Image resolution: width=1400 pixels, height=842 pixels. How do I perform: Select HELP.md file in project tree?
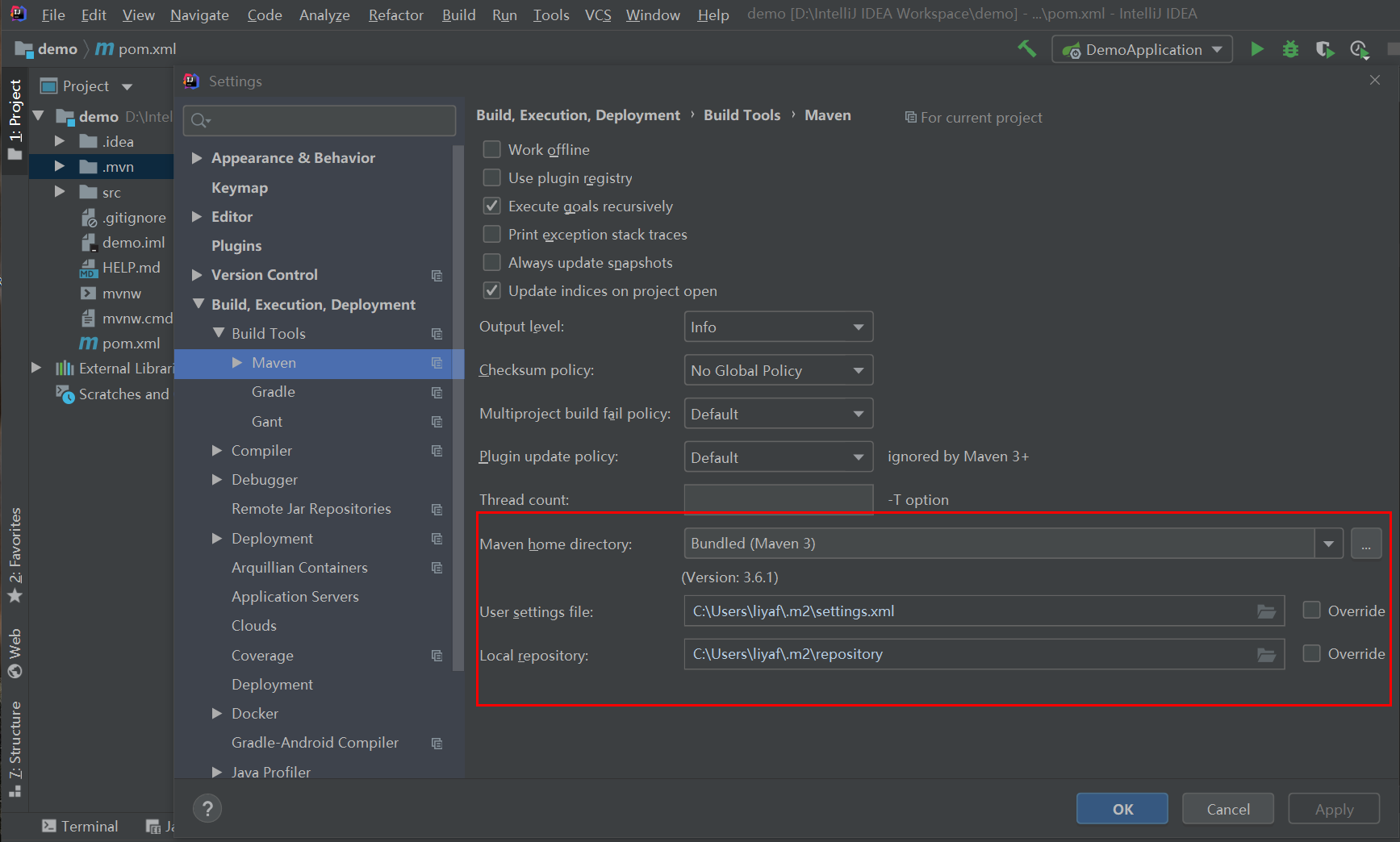[x=121, y=268]
